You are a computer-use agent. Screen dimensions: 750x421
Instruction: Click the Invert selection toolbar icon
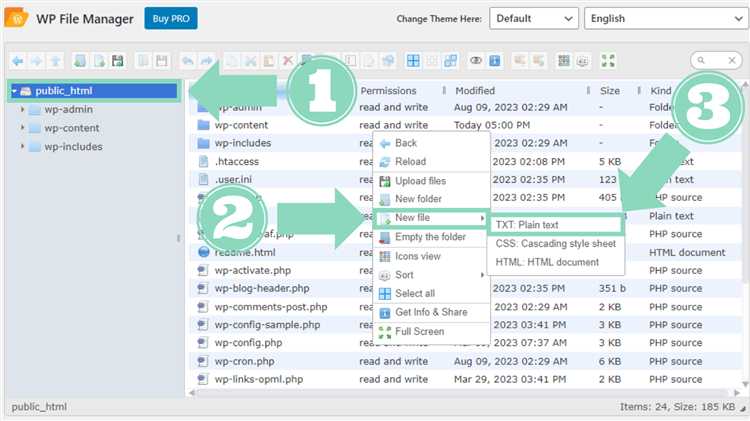coord(450,61)
